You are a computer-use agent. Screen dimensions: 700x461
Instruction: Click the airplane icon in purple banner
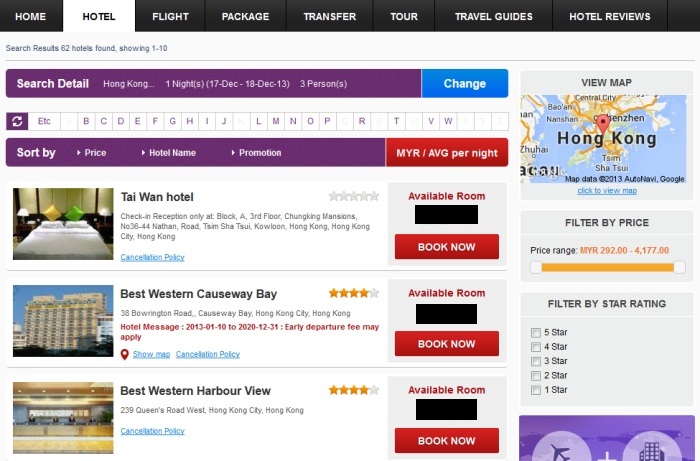click(x=561, y=451)
